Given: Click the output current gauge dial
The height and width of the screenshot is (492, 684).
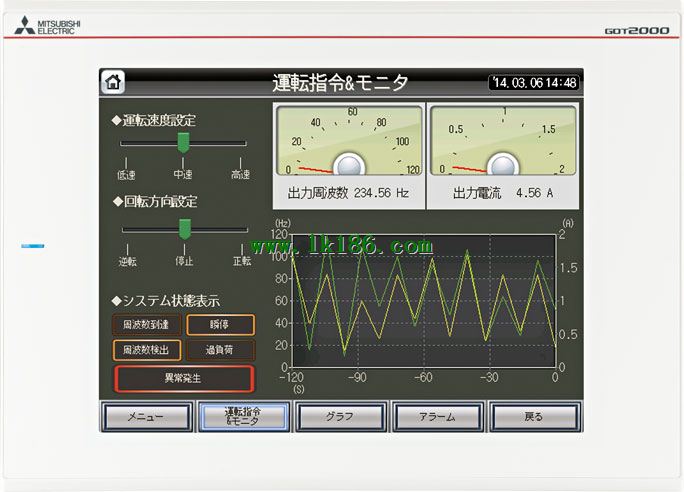Looking at the screenshot, I should [x=503, y=141].
